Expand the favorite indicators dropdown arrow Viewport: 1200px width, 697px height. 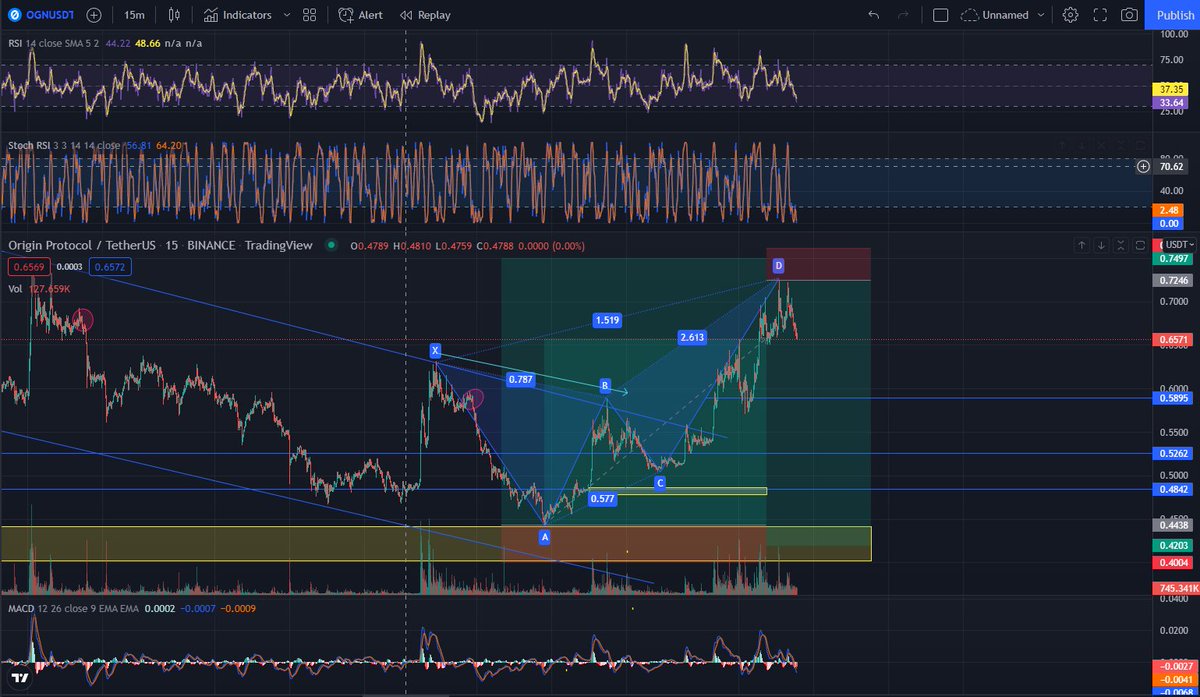287,15
